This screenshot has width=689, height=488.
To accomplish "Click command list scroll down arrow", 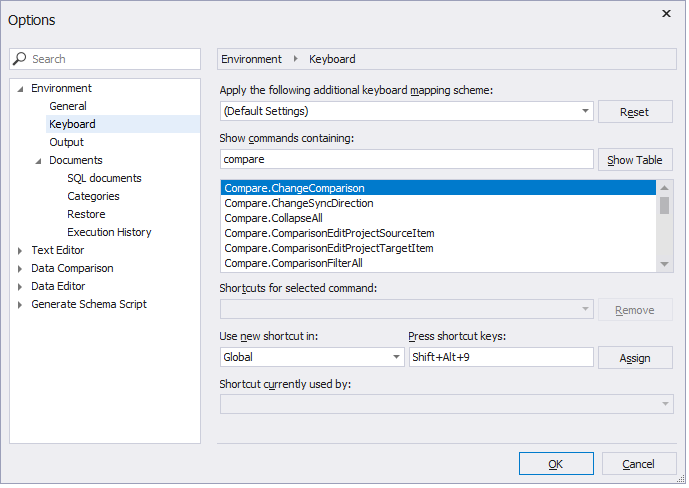I will coord(664,264).
